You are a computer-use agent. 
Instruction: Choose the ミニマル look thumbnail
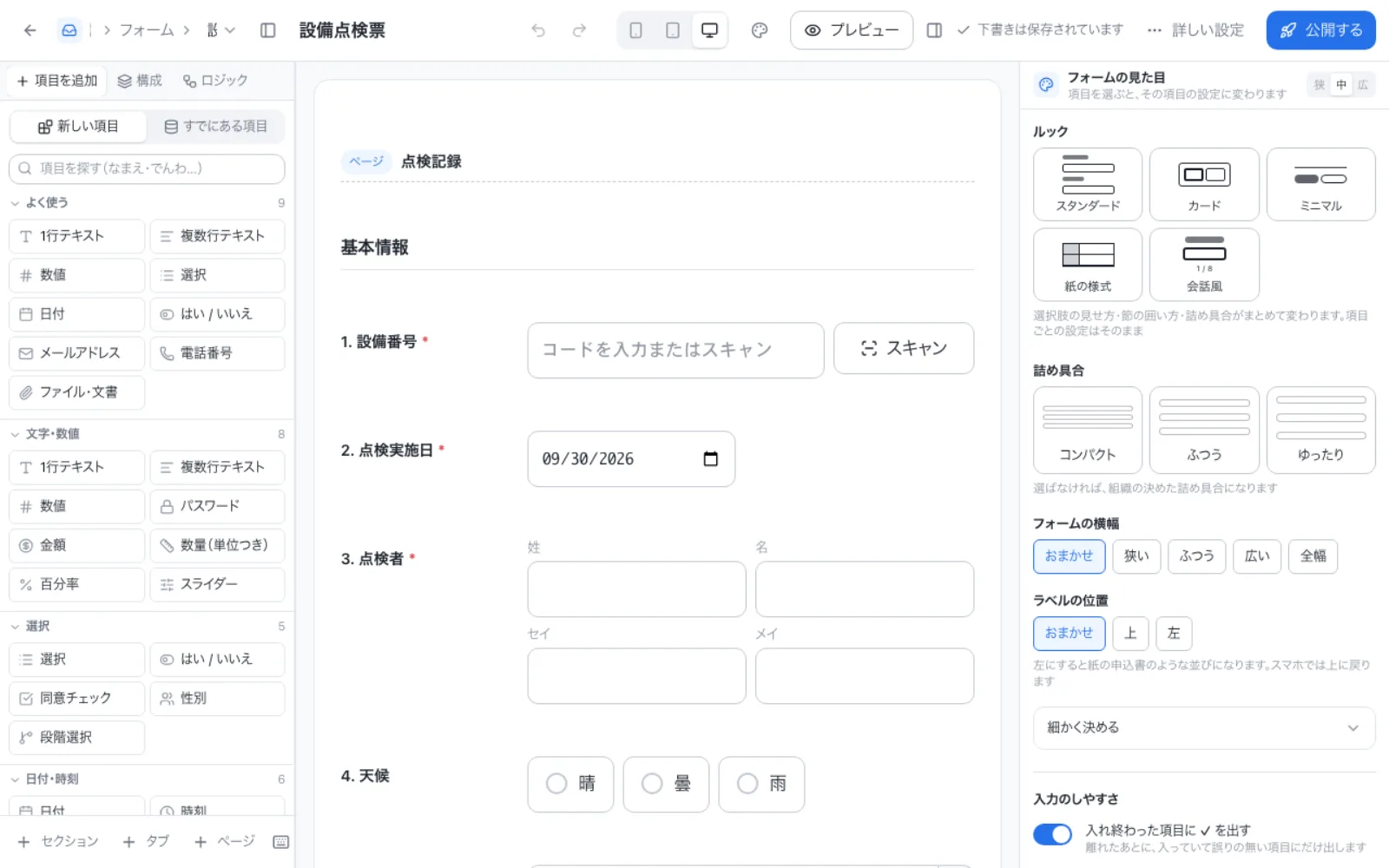1321,184
